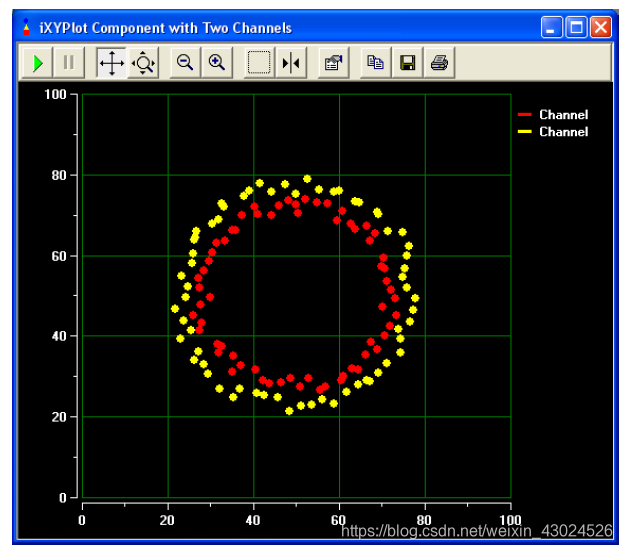
Task: Activate the zoom box selection tool
Action: 259,63
